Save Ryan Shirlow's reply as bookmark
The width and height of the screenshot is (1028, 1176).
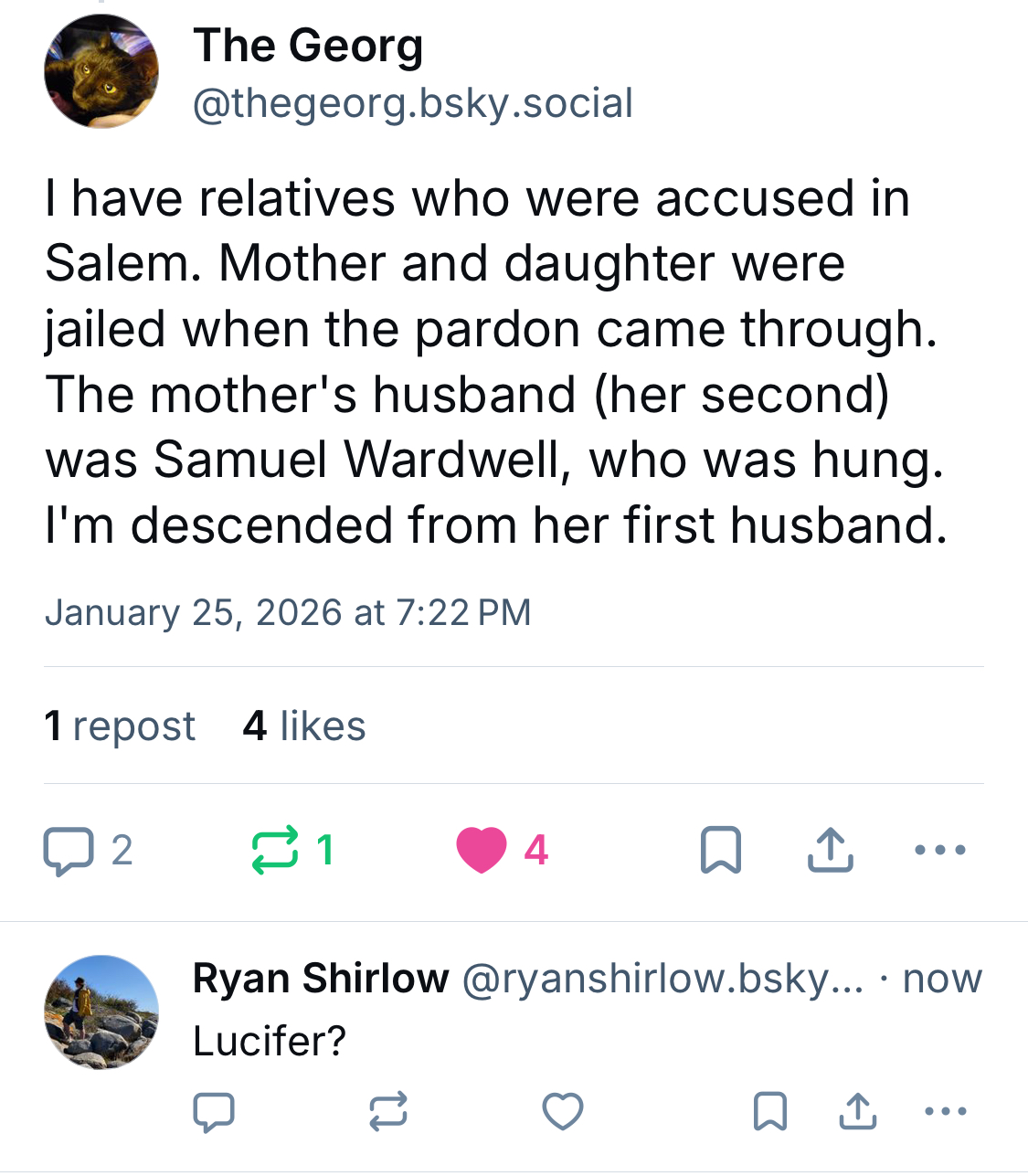[x=769, y=1112]
